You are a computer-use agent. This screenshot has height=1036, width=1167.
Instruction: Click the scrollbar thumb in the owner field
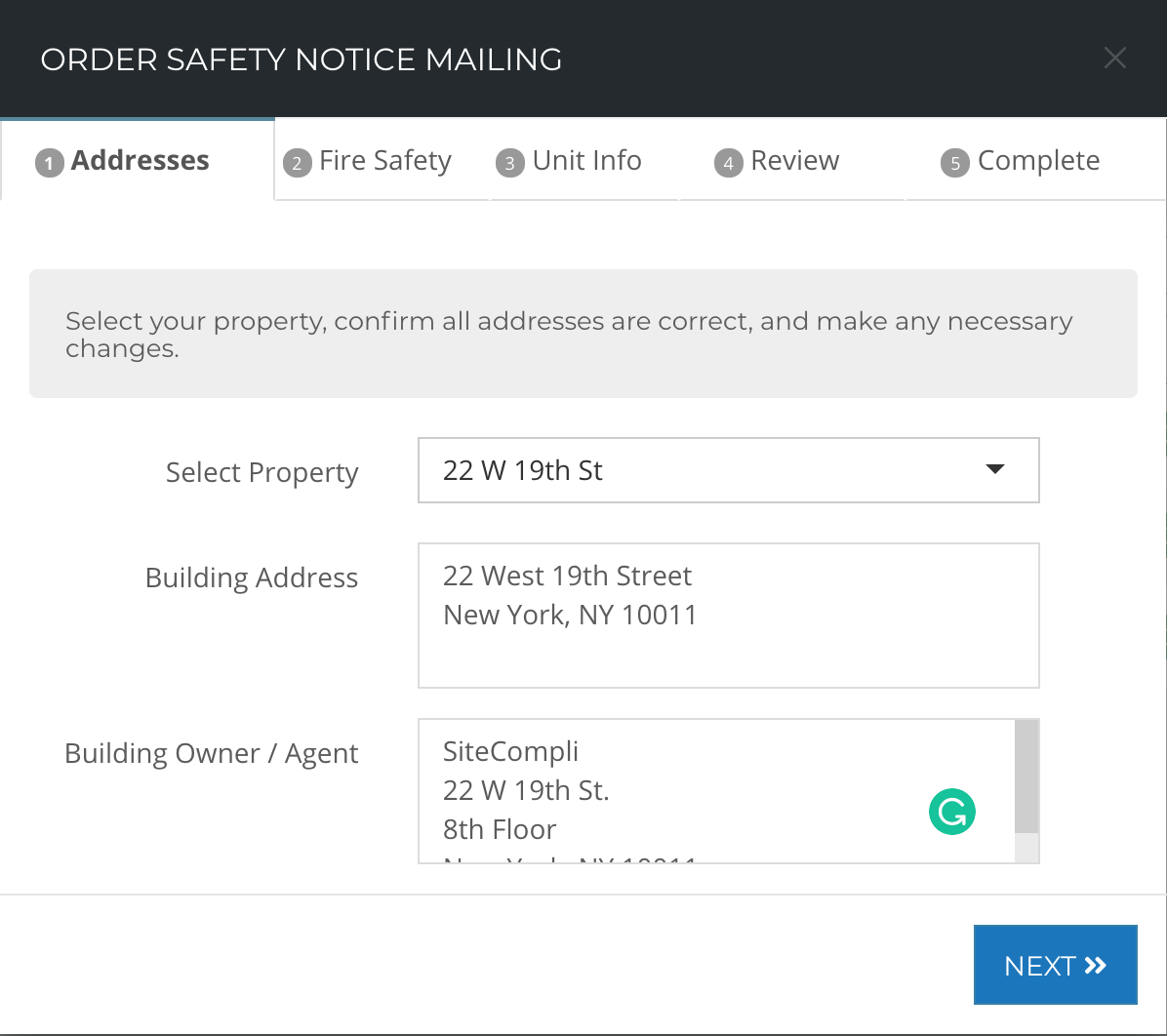pyautogui.click(x=1026, y=777)
